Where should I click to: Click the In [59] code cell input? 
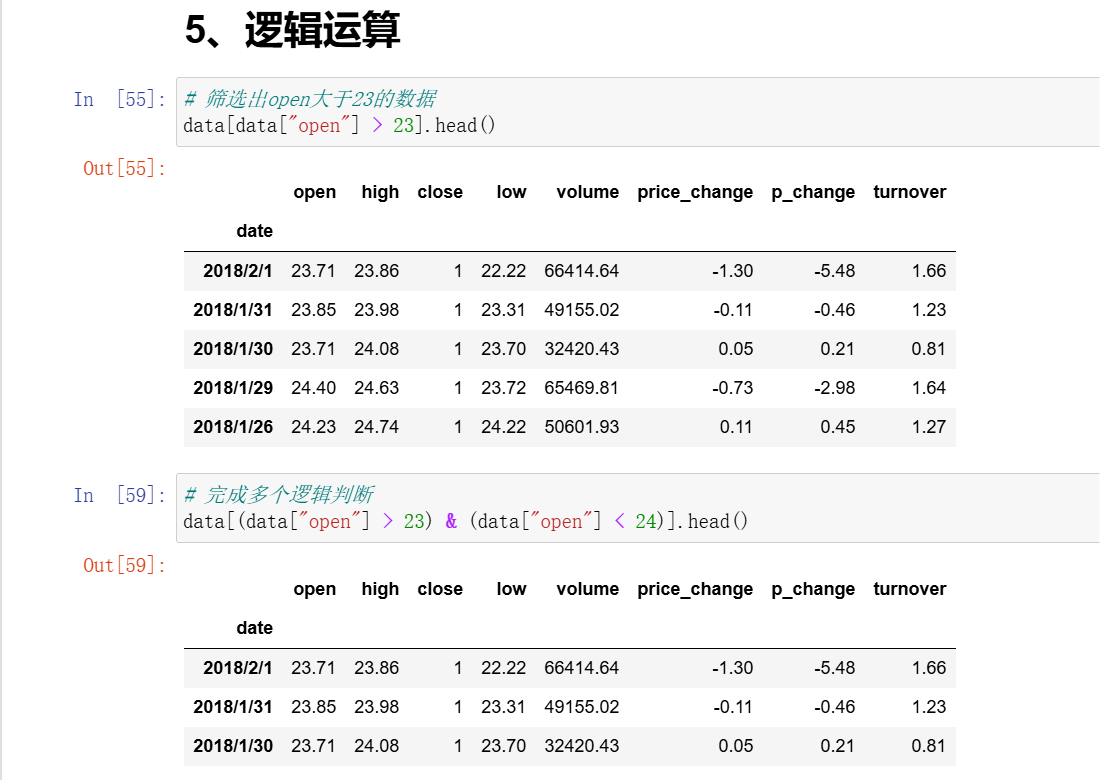(x=638, y=508)
